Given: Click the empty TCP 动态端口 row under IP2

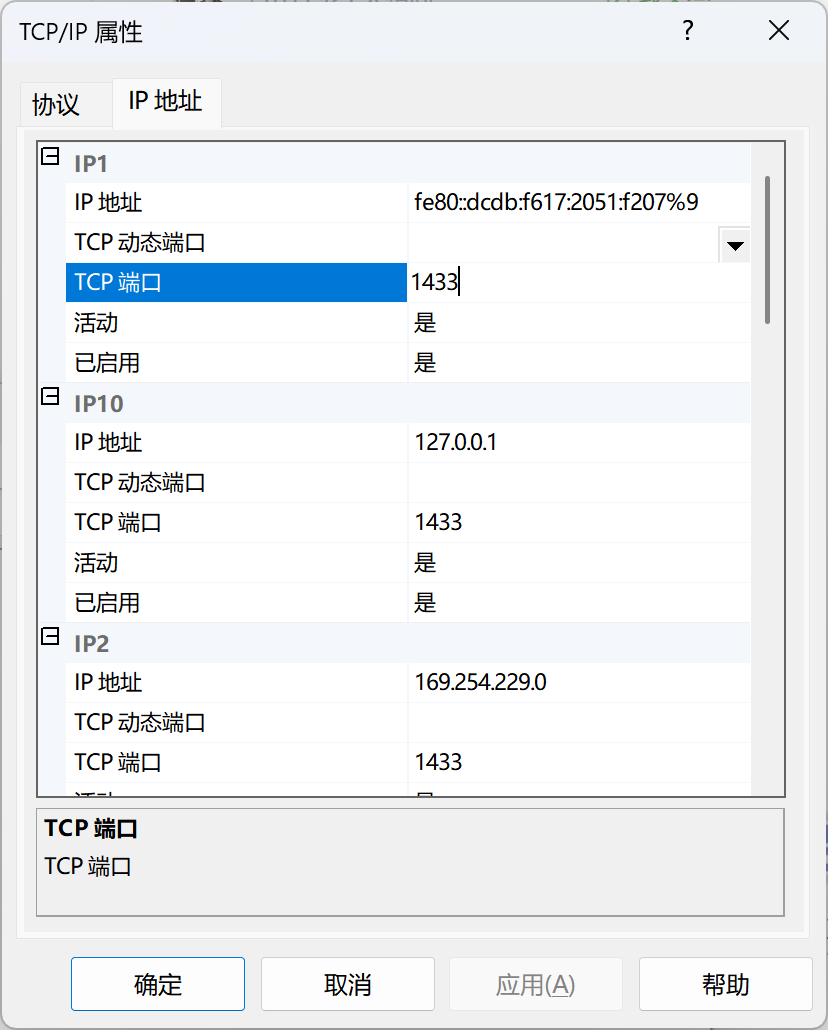Looking at the screenshot, I should pyautogui.click(x=500, y=722).
